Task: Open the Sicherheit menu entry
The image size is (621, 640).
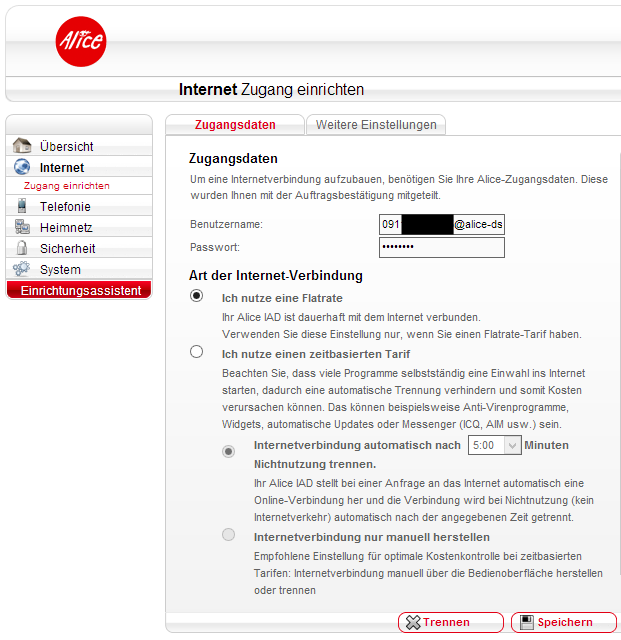Action: pos(79,248)
